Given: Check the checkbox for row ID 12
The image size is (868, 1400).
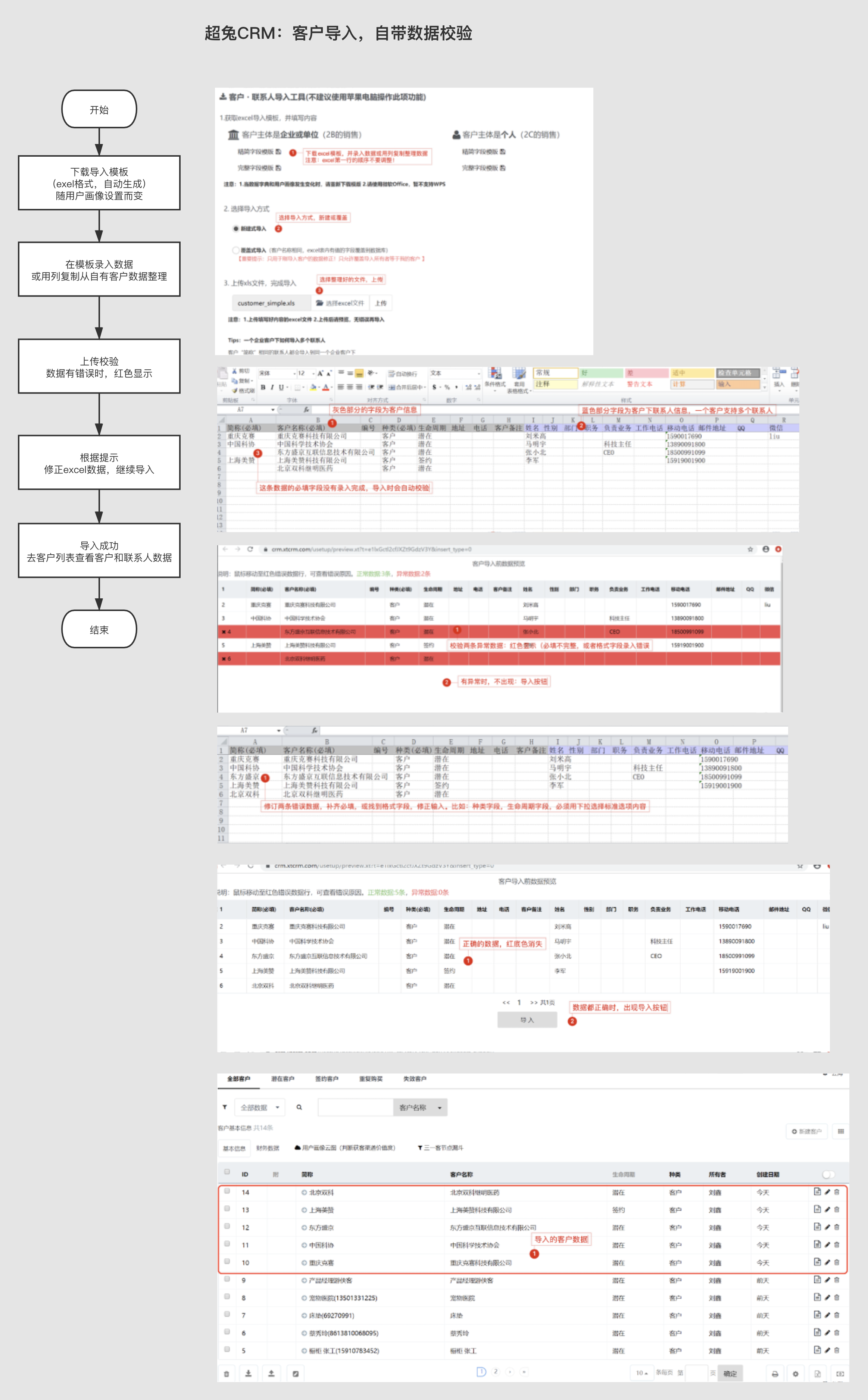Looking at the screenshot, I should click(227, 1226).
